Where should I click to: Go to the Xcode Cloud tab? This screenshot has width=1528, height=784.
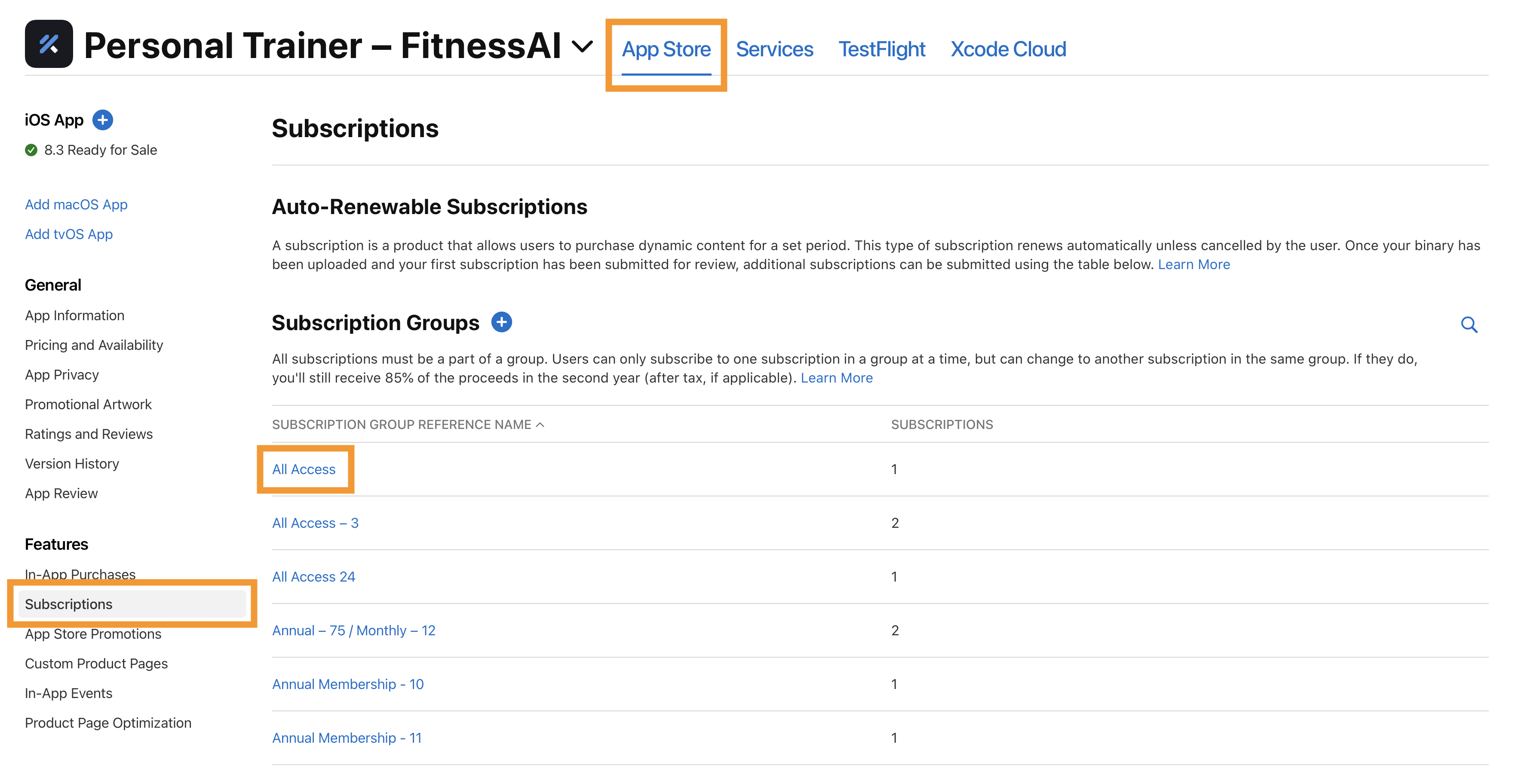pyautogui.click(x=1008, y=49)
